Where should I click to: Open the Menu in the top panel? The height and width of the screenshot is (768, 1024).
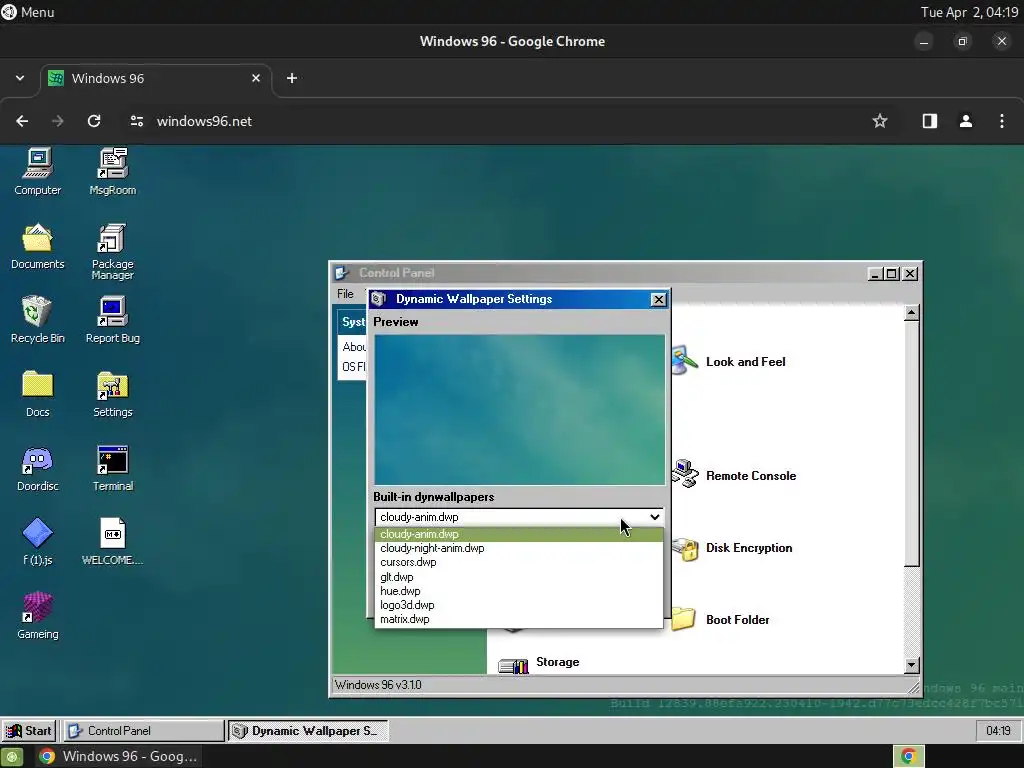coord(28,12)
